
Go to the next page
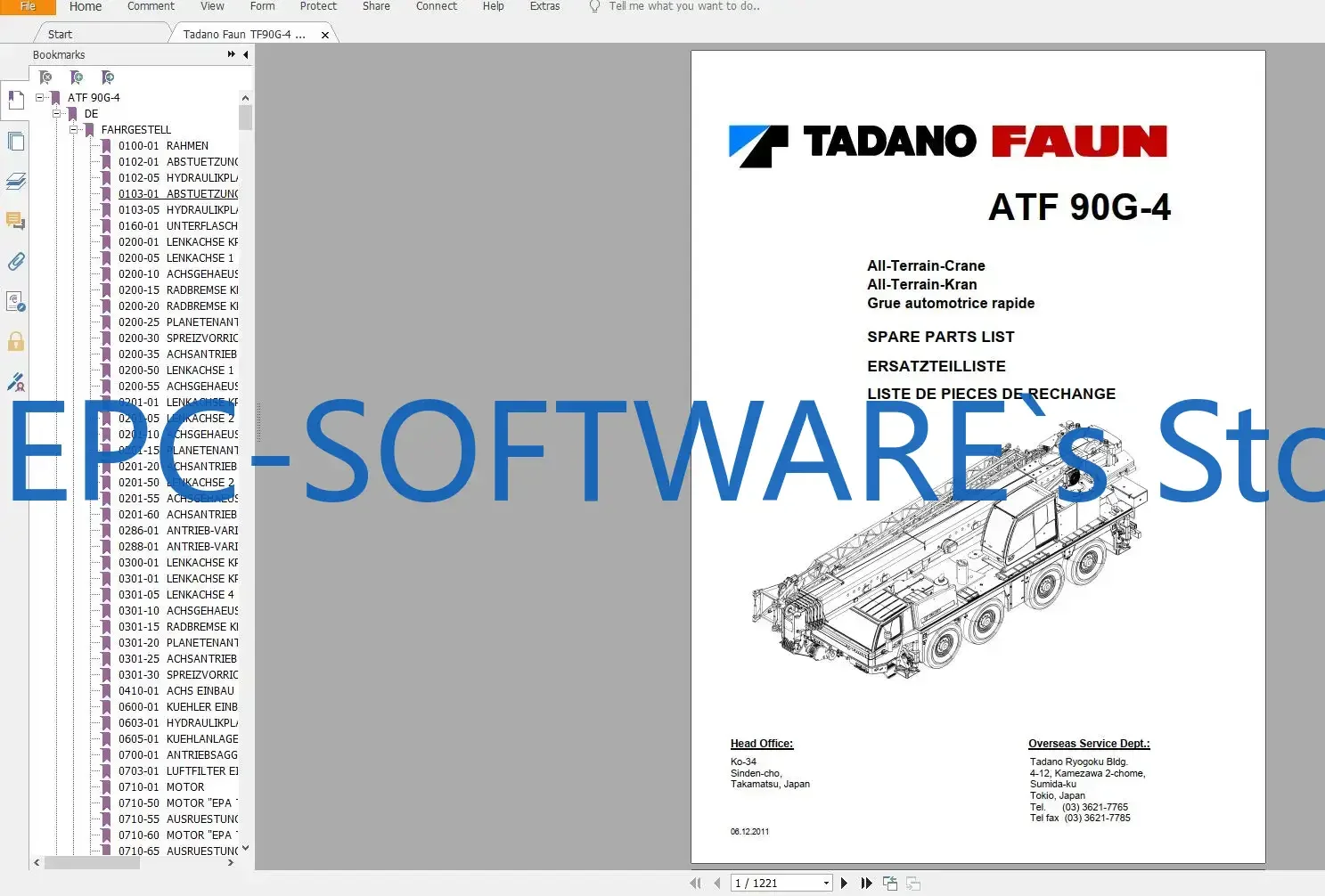pos(844,883)
